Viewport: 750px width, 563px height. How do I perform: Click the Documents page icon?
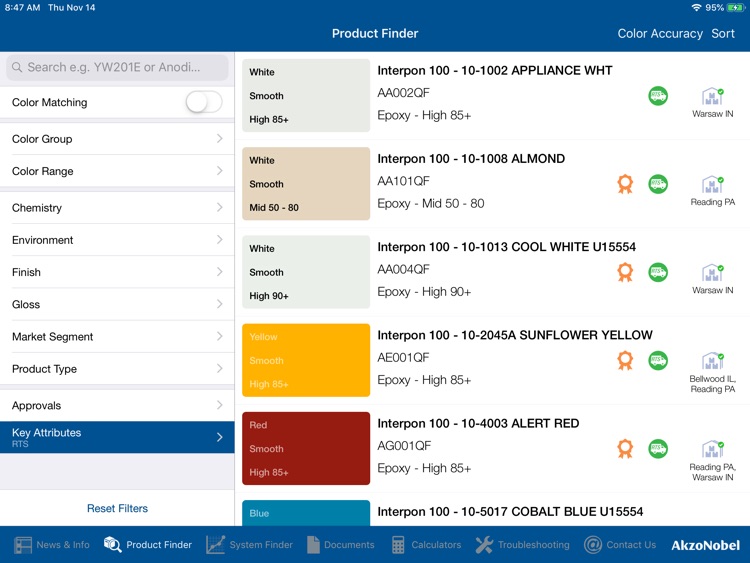[313, 544]
